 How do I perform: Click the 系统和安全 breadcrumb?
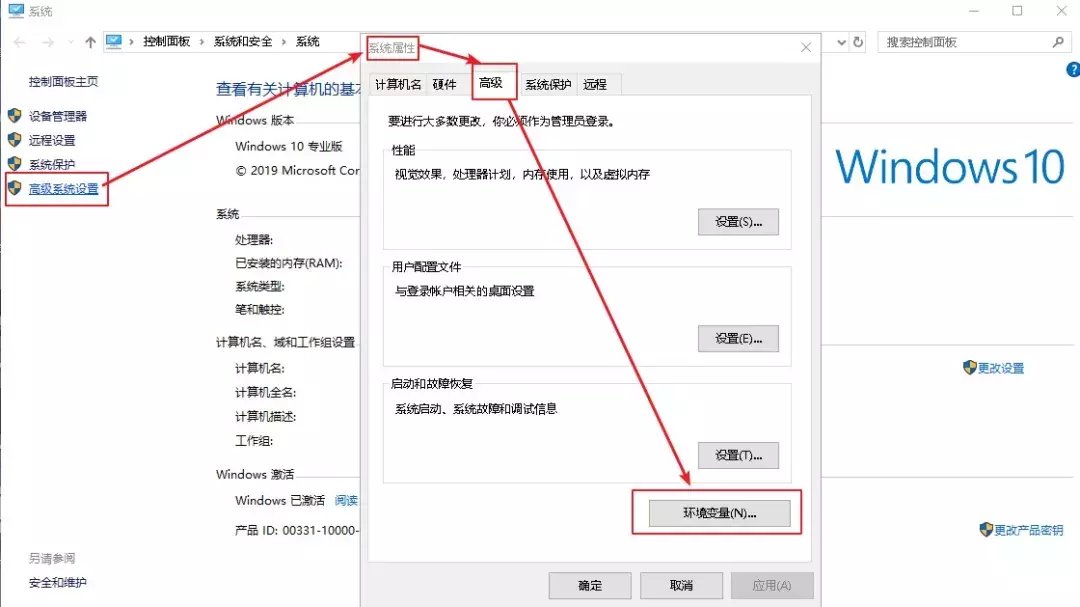[x=243, y=41]
